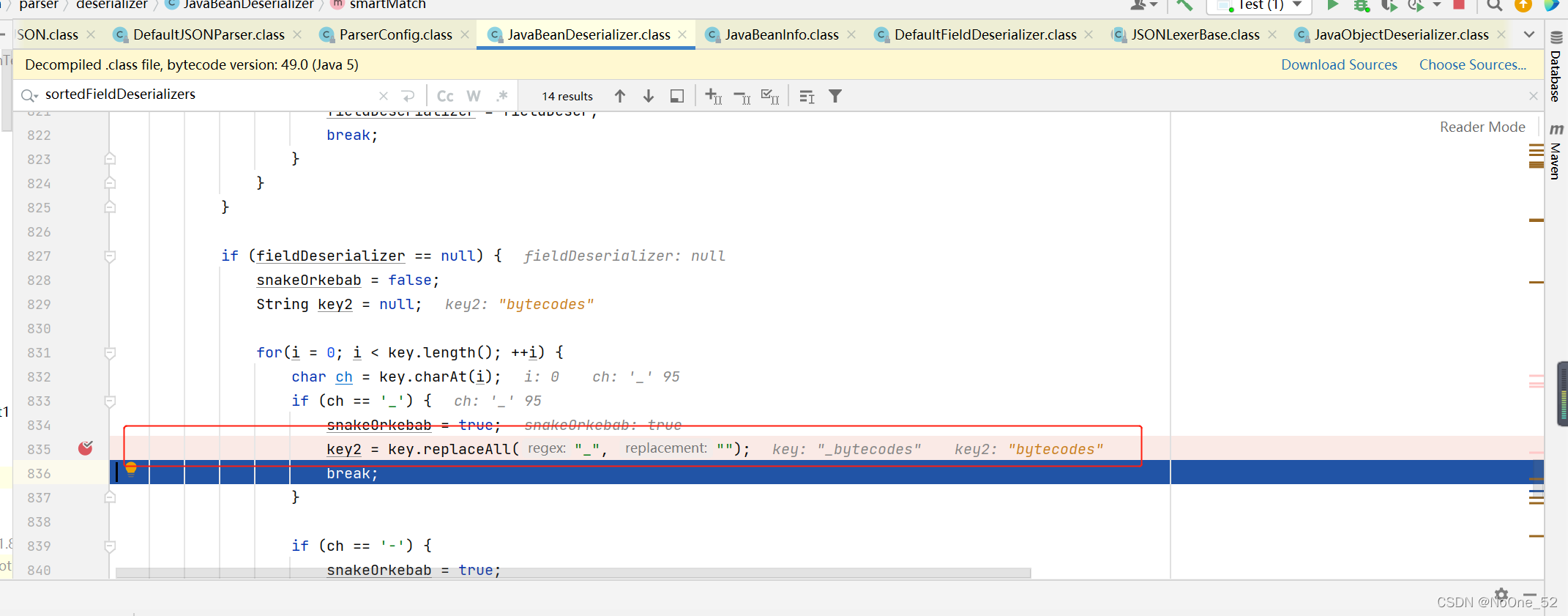Collapse the if block at line 833
Viewport: 1568px width, 616px height.
click(110, 401)
